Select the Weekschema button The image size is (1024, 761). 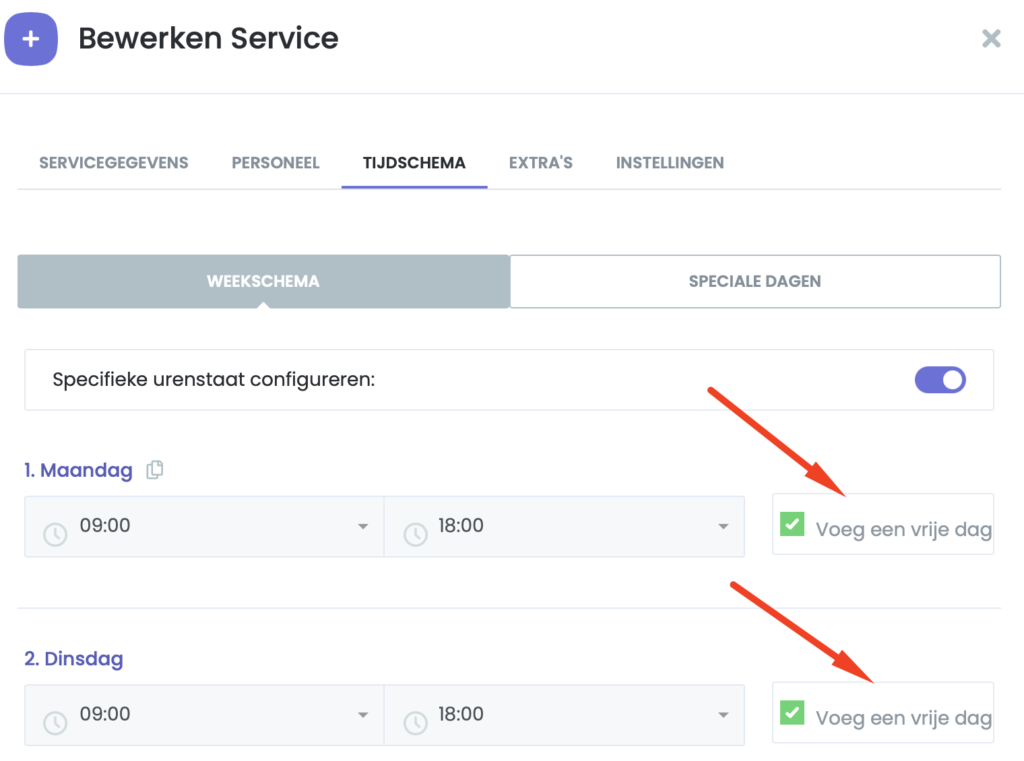click(x=263, y=281)
